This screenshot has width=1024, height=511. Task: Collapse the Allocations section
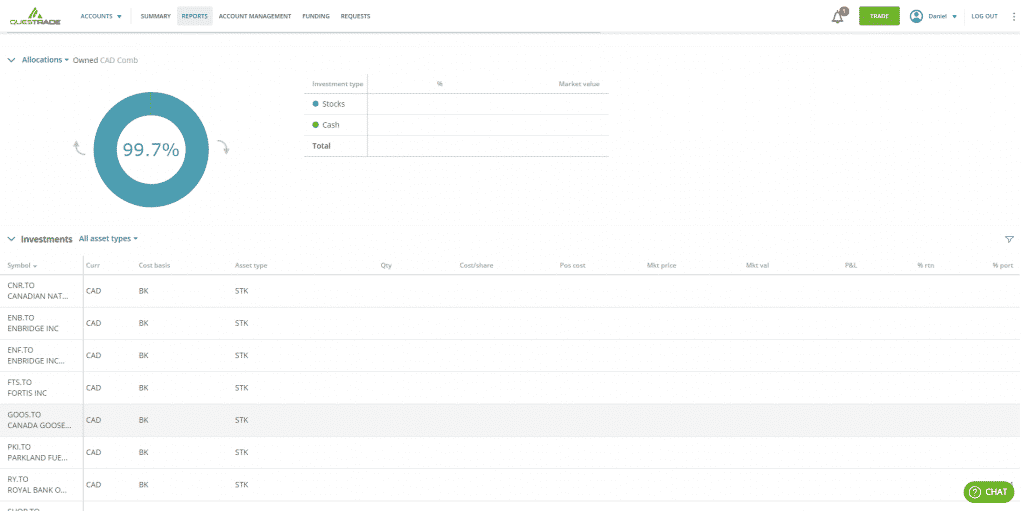pyautogui.click(x=11, y=60)
